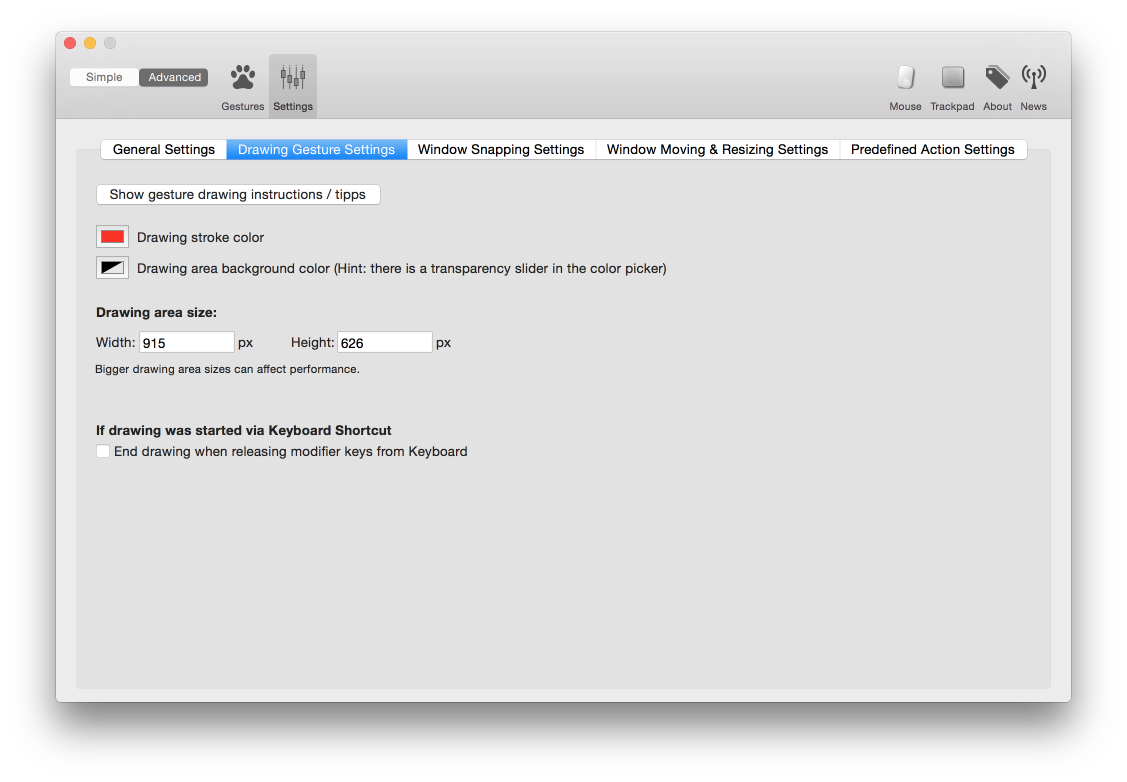Image resolution: width=1127 pixels, height=782 pixels.
Task: Click Show gesture drawing instructions button
Action: pyautogui.click(x=238, y=194)
